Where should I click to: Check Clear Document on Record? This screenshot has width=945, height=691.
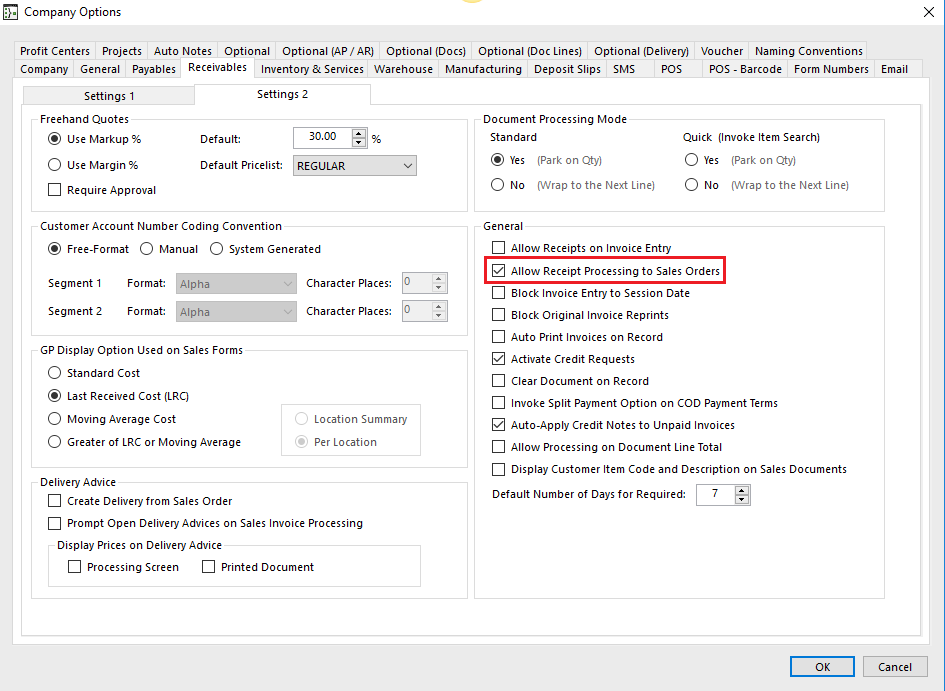(498, 381)
